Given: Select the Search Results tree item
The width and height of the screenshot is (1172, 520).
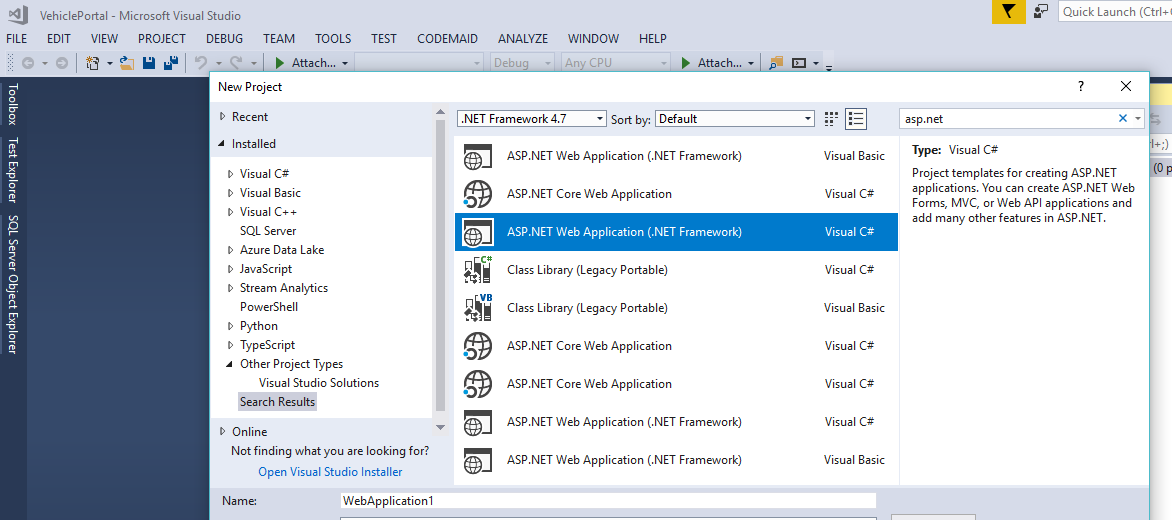Looking at the screenshot, I should click(x=277, y=402).
